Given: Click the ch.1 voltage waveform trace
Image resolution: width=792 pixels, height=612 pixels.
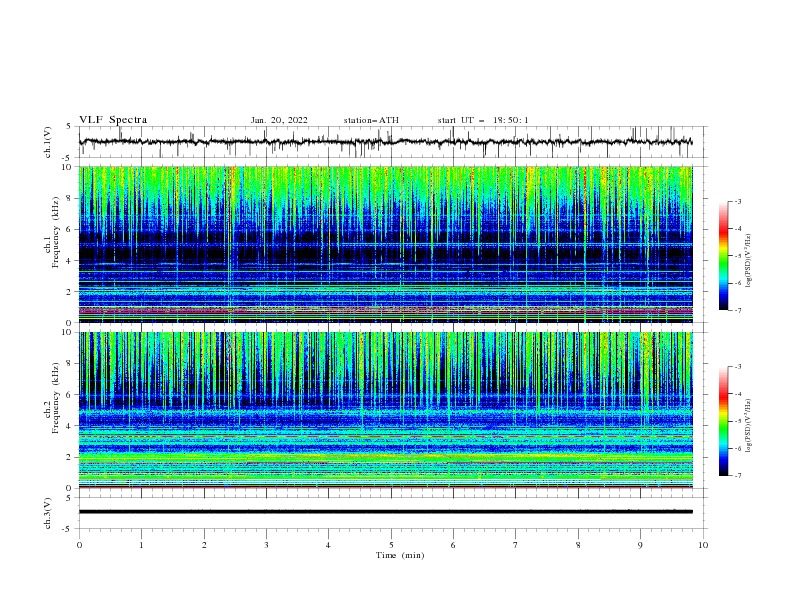Looking at the screenshot, I should 385,142.
